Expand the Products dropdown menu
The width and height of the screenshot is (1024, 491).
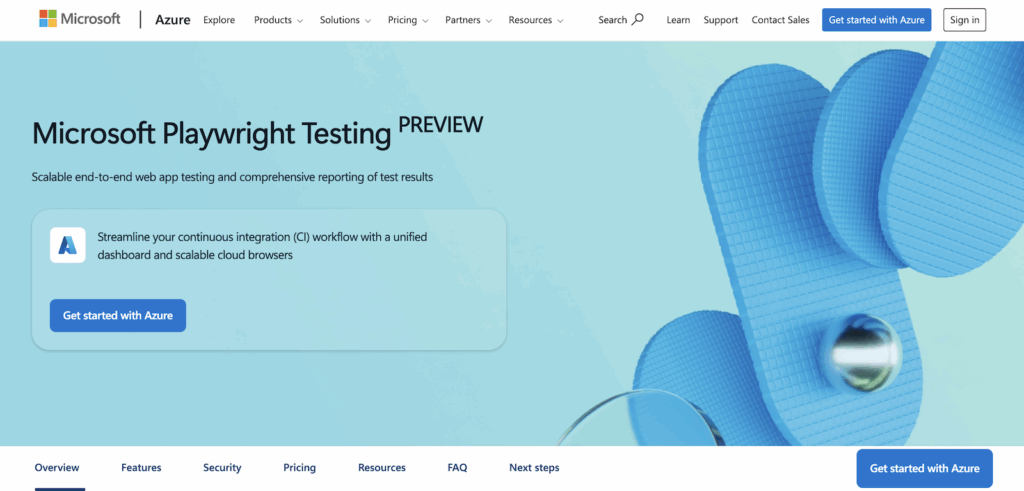(x=279, y=20)
